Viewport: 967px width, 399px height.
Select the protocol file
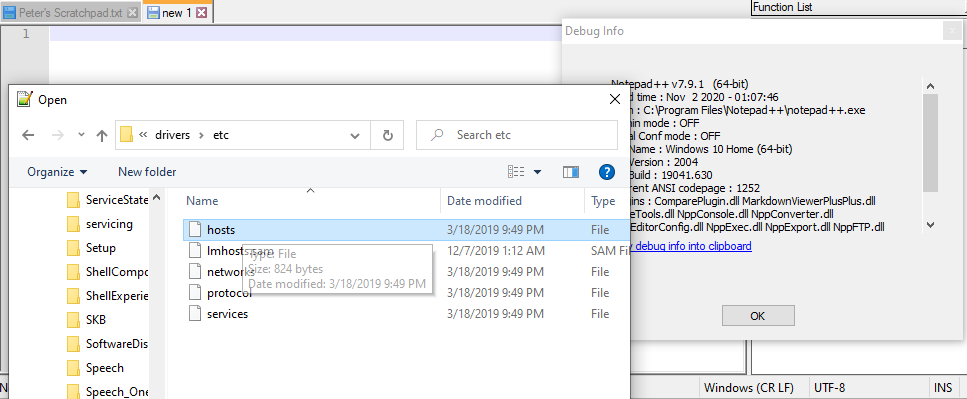tap(406, 293)
